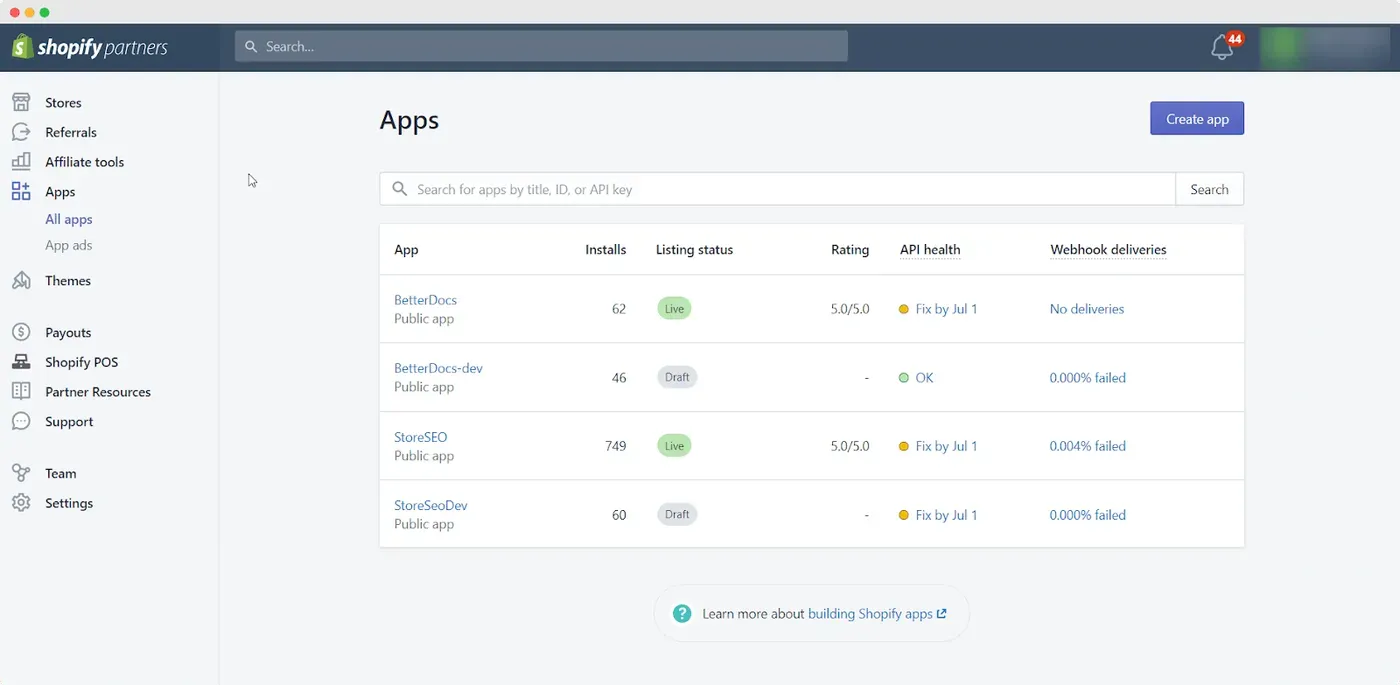This screenshot has width=1400, height=685.
Task: Click the Themes brush icon
Action: [21, 280]
